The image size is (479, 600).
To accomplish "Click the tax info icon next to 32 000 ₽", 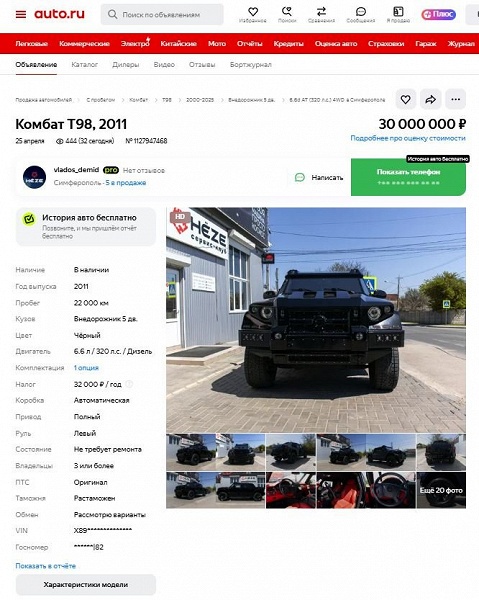I will (129, 384).
